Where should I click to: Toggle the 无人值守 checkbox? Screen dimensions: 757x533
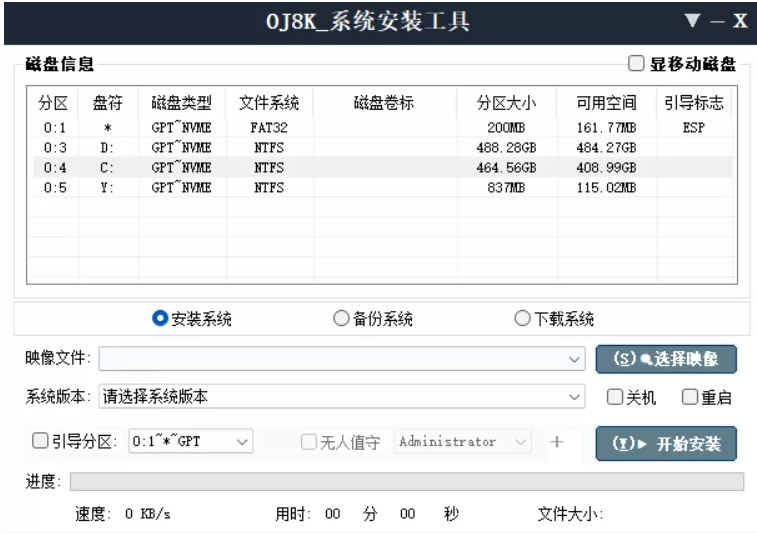[x=308, y=441]
